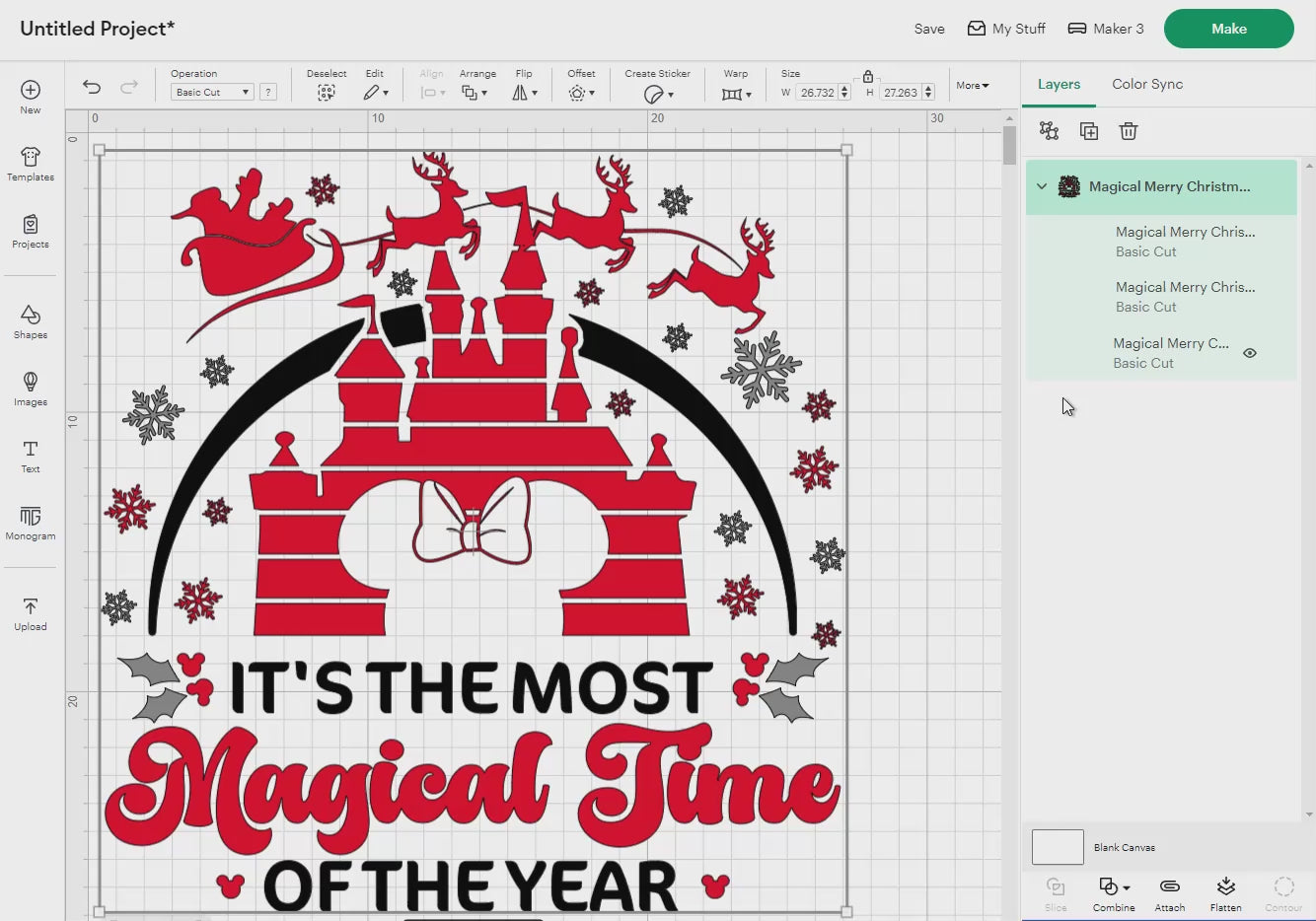Viewport: 1316px width, 921px height.
Task: Open Create Sticker dropdown
Action: 658,94
